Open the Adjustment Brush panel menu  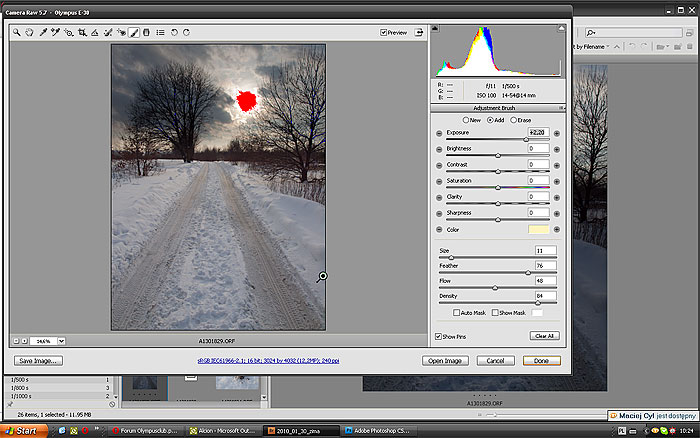pyautogui.click(x=562, y=107)
